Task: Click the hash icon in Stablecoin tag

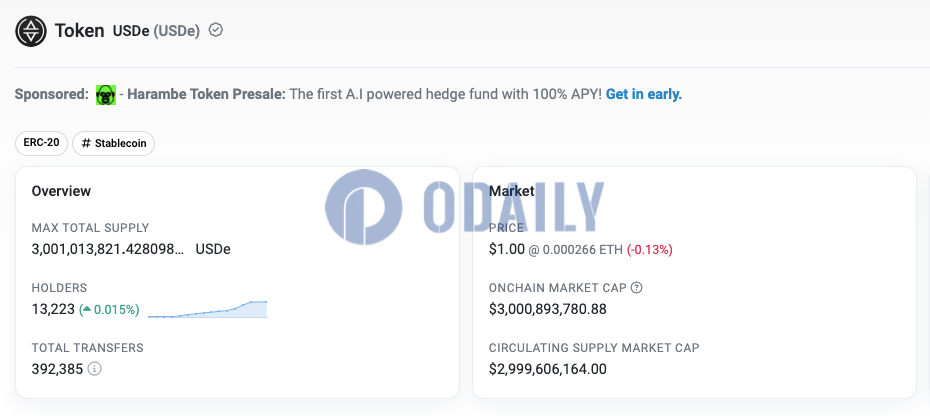Action: coord(86,144)
